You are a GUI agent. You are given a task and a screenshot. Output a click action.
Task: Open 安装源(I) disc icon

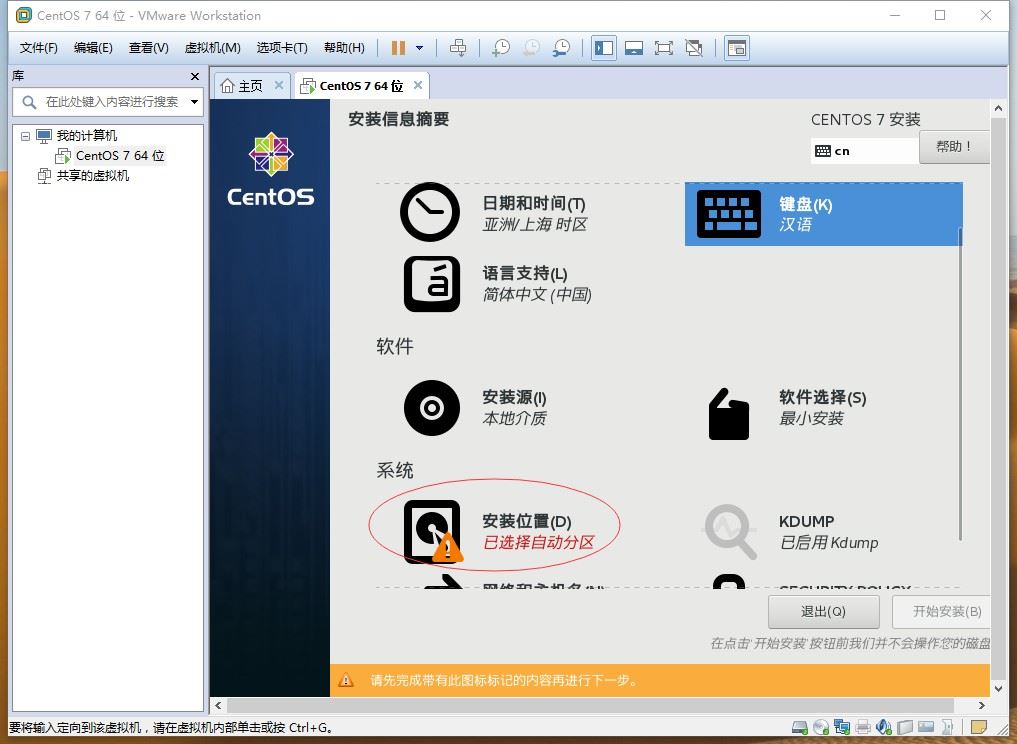coord(432,408)
